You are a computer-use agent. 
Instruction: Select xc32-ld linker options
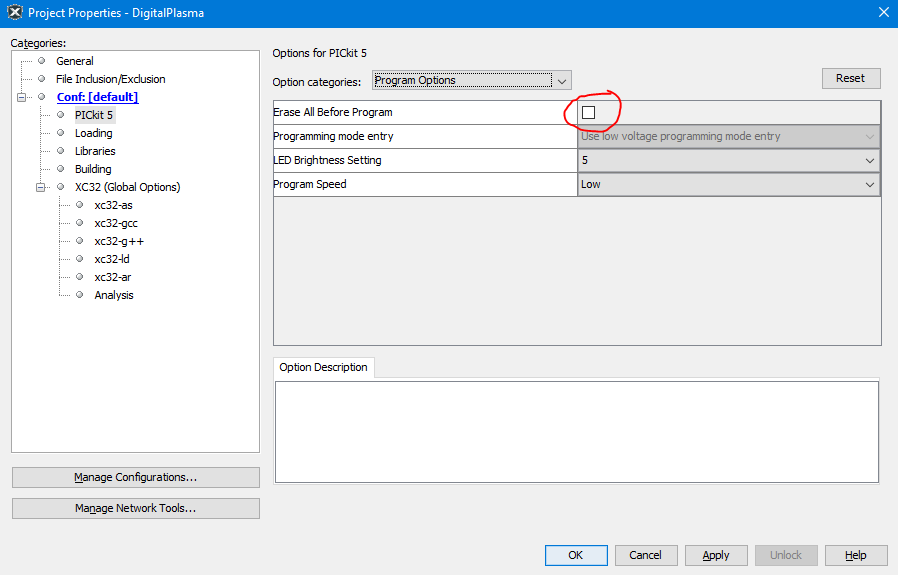point(112,259)
